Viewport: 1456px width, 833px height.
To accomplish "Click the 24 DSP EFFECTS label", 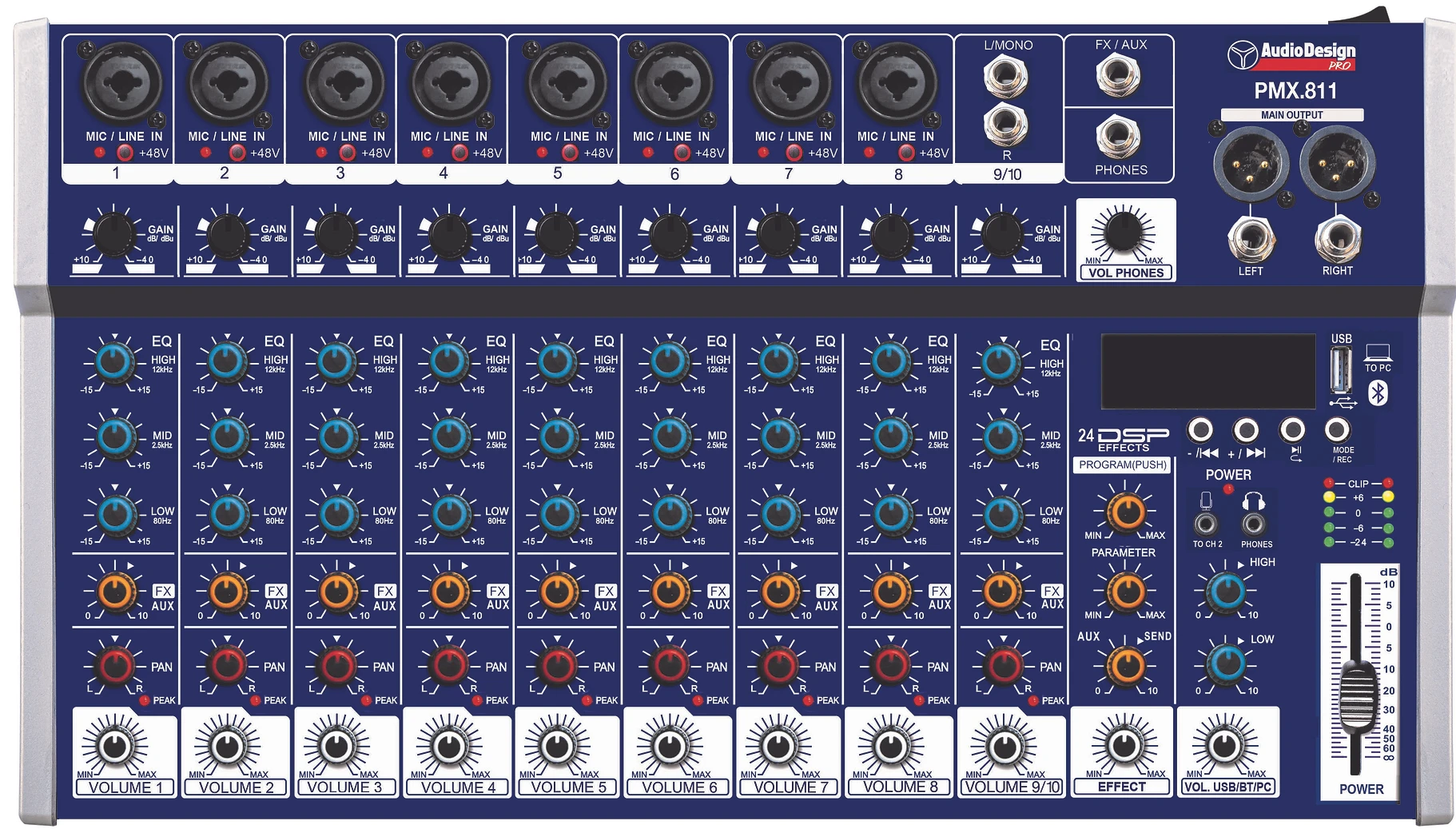I will pos(1123,439).
